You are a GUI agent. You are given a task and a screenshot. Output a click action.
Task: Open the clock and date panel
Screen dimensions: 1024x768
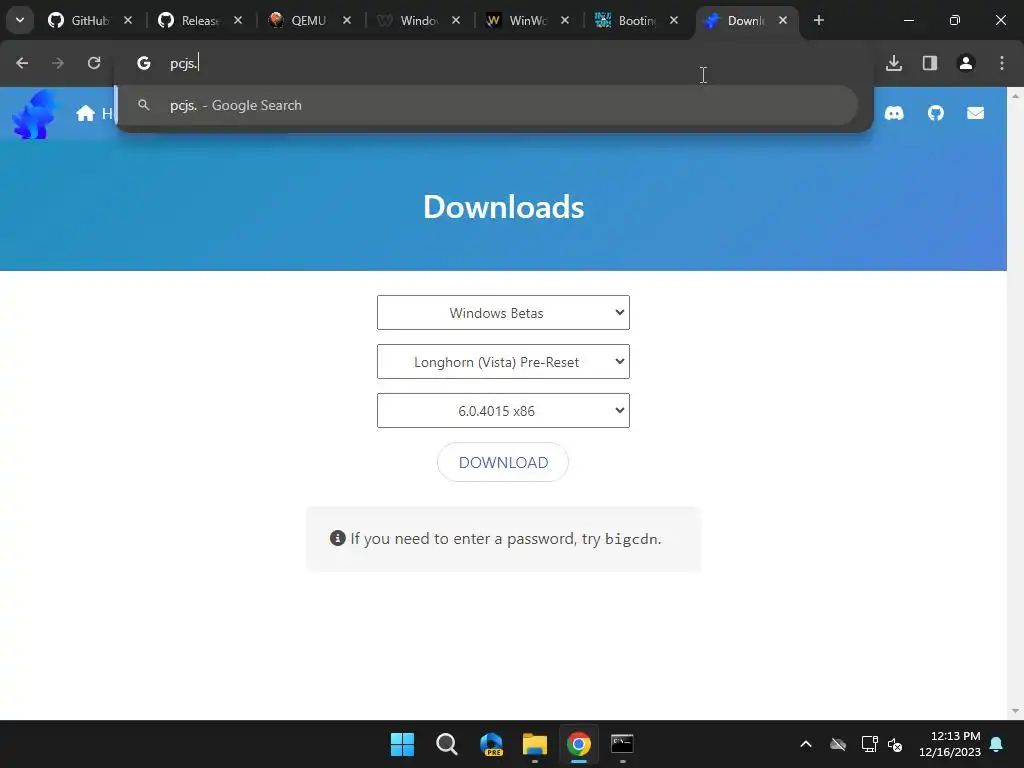coord(950,744)
